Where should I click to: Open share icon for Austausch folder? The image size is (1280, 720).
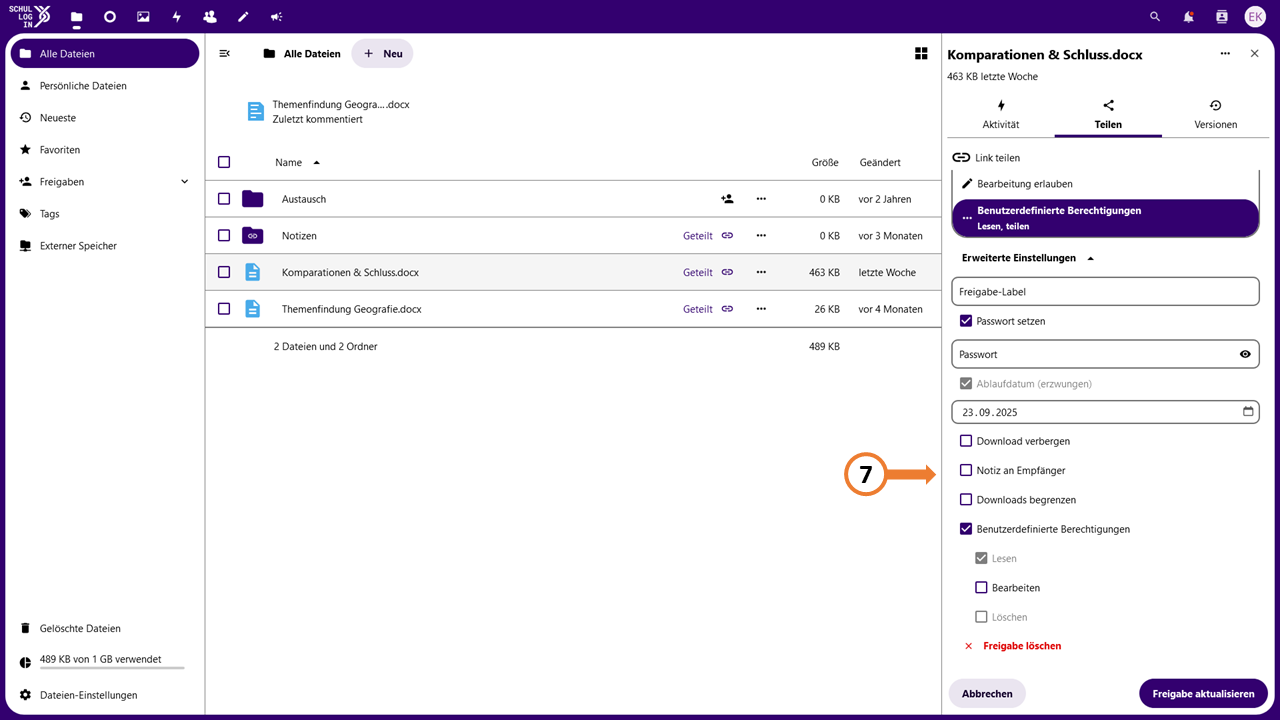(x=727, y=199)
